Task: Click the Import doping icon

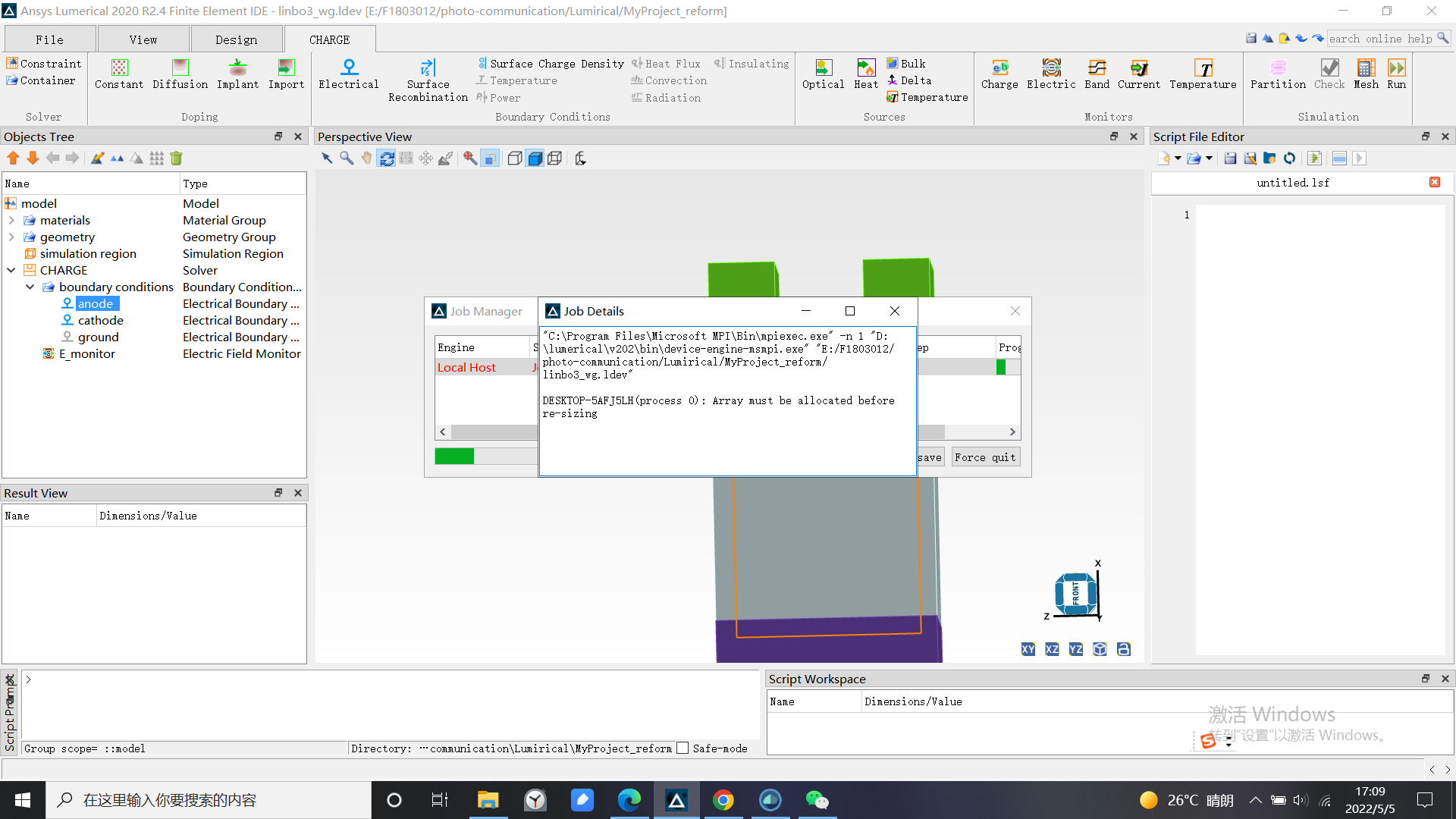Action: click(286, 74)
